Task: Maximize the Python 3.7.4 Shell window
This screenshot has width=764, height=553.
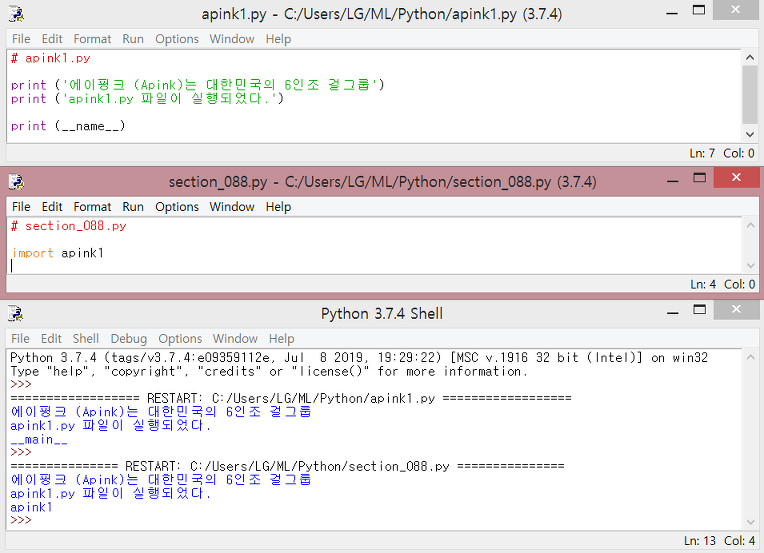Action: [x=700, y=309]
